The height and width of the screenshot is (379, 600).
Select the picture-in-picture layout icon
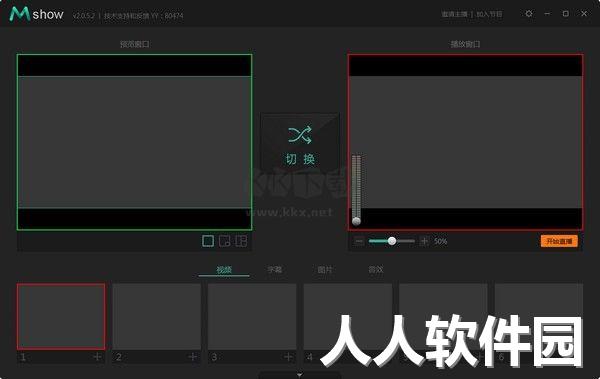[x=225, y=241]
